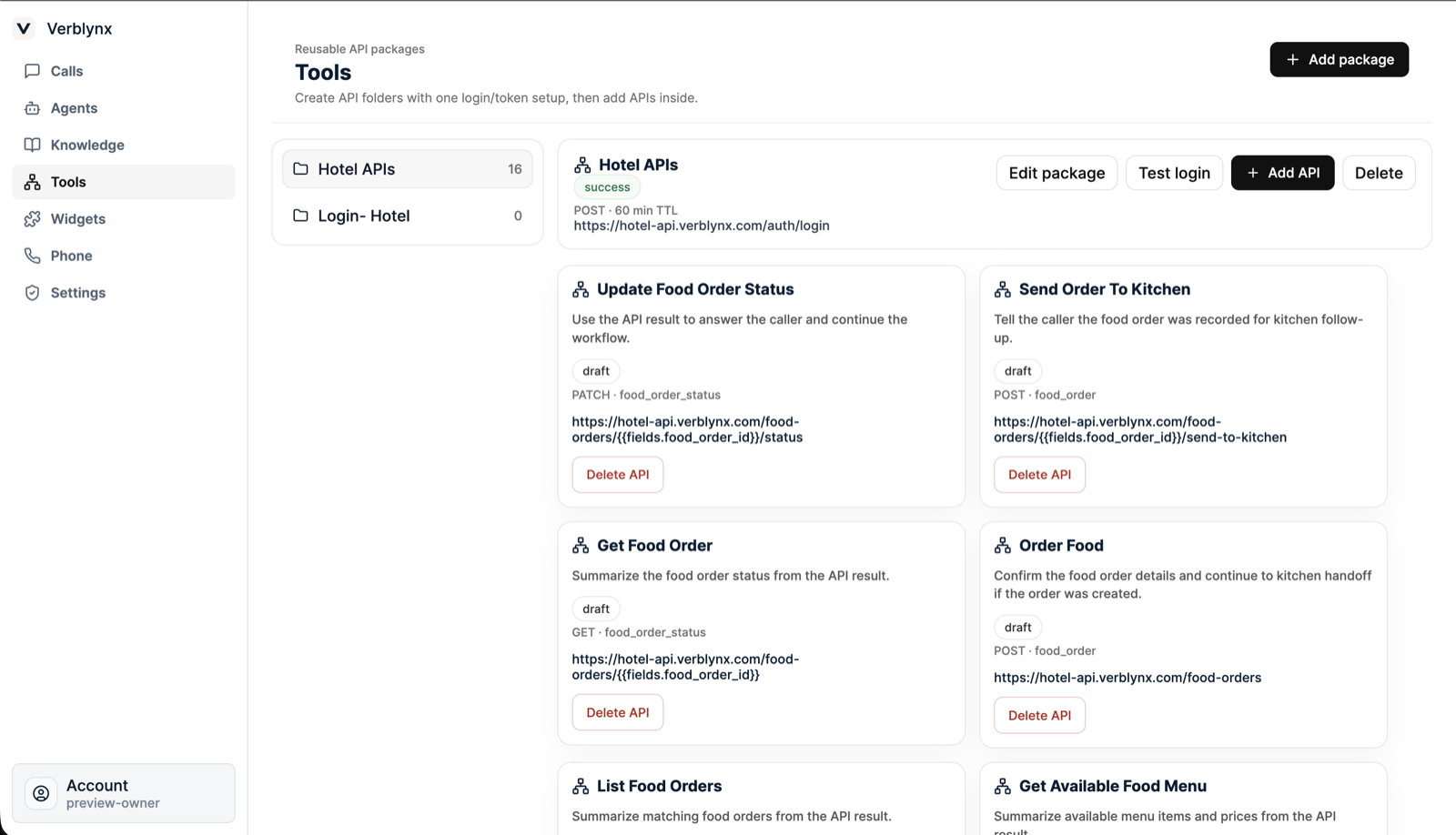Image resolution: width=1456 pixels, height=835 pixels.
Task: Click the success status badge
Action: click(x=607, y=187)
